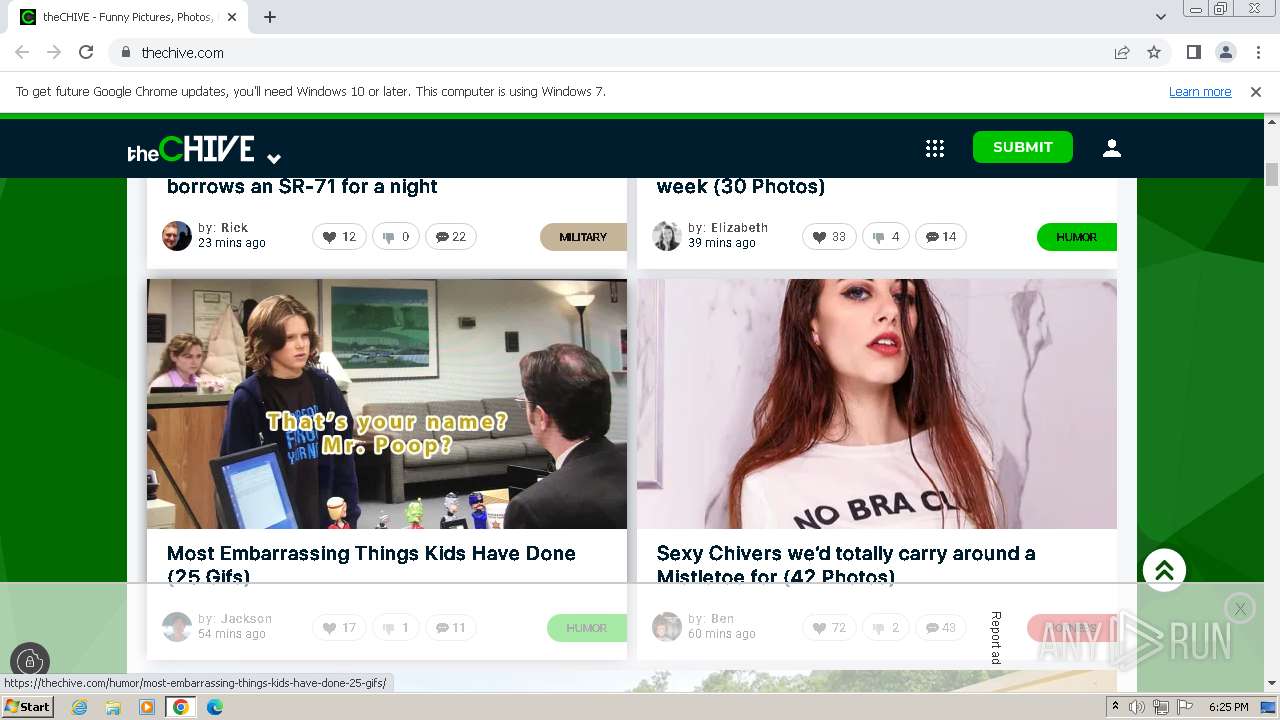This screenshot has height=720, width=1280.
Task: Click the green SUBMIT button
Action: [x=1022, y=147]
